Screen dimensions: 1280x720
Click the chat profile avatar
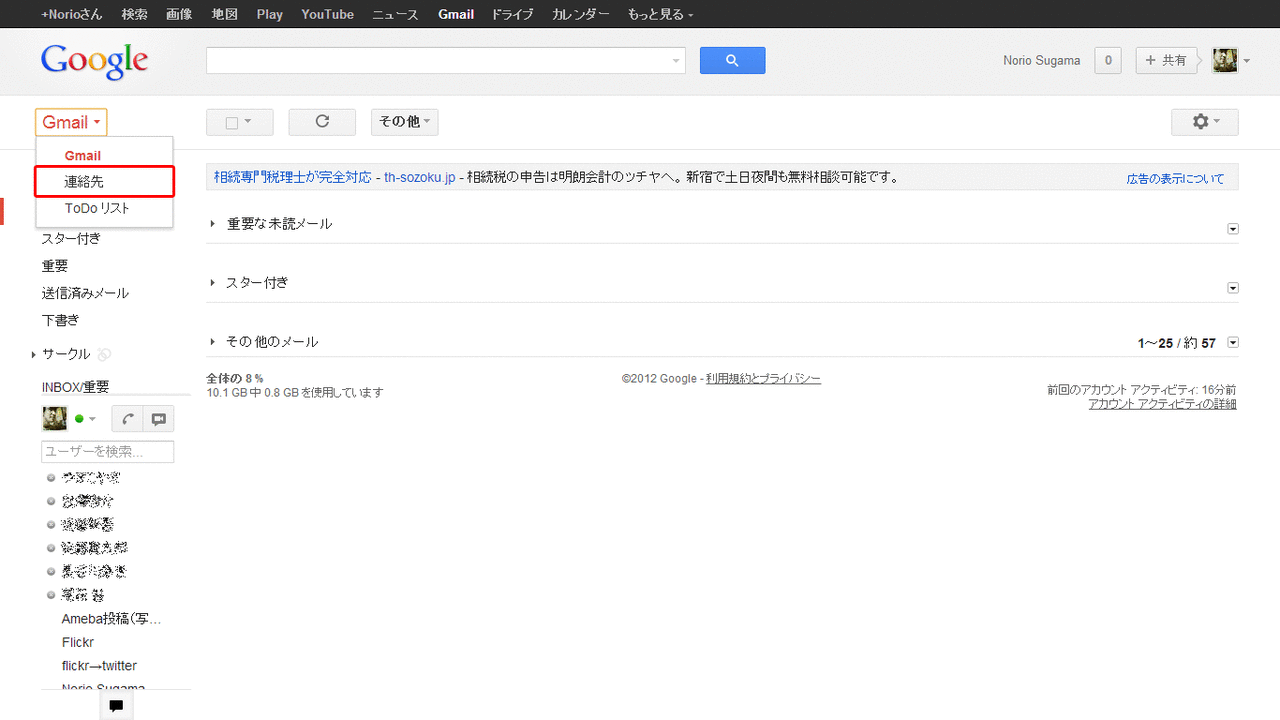click(x=54, y=419)
